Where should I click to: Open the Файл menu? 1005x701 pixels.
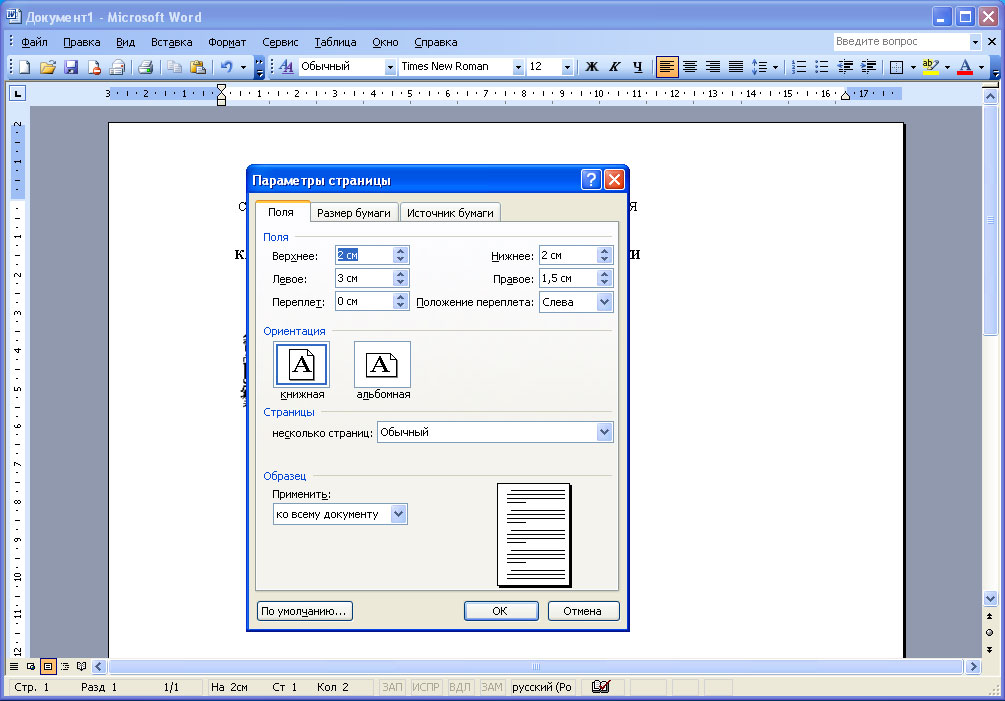click(x=34, y=42)
